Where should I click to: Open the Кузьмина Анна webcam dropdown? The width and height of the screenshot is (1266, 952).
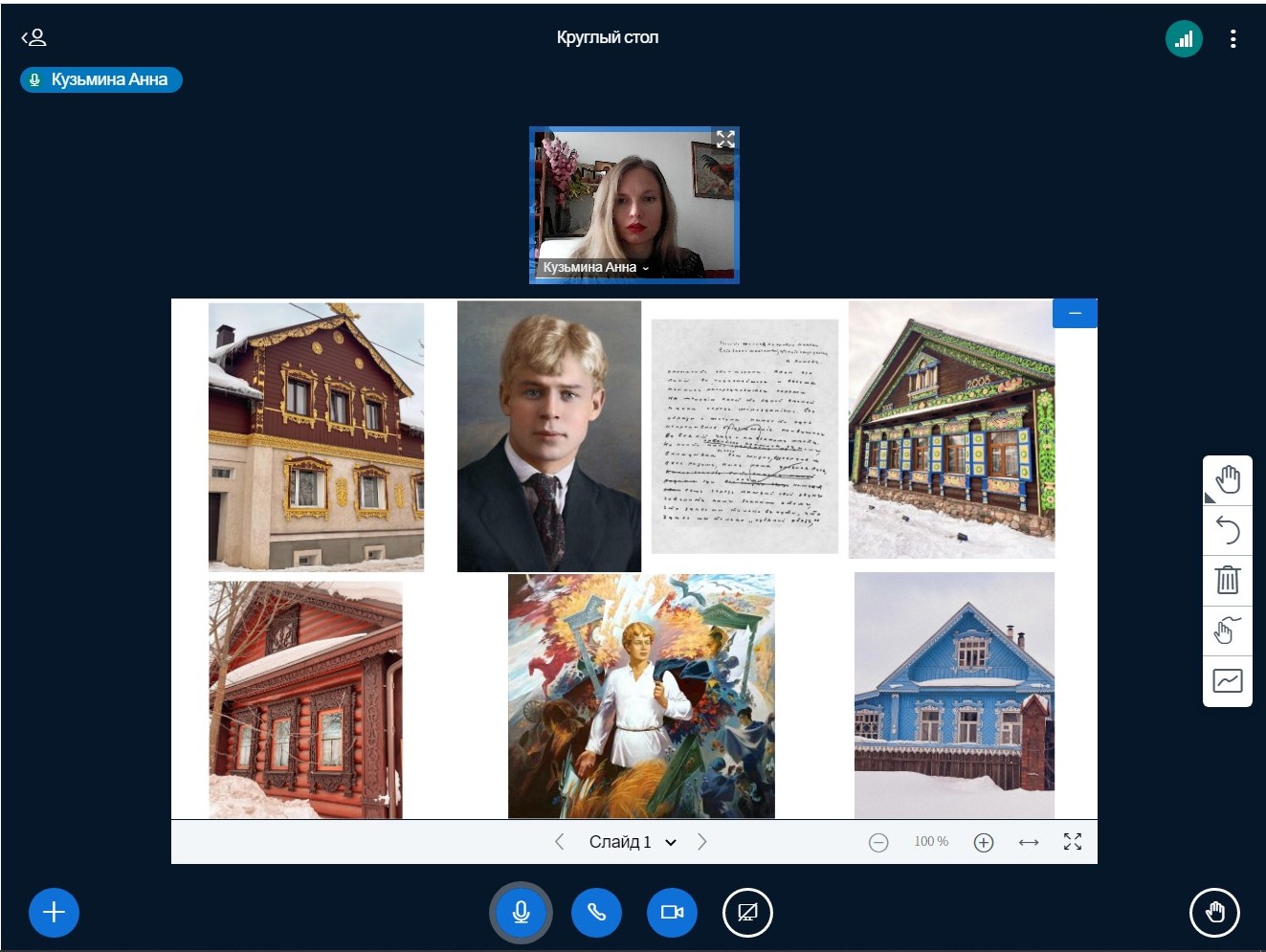(x=596, y=267)
